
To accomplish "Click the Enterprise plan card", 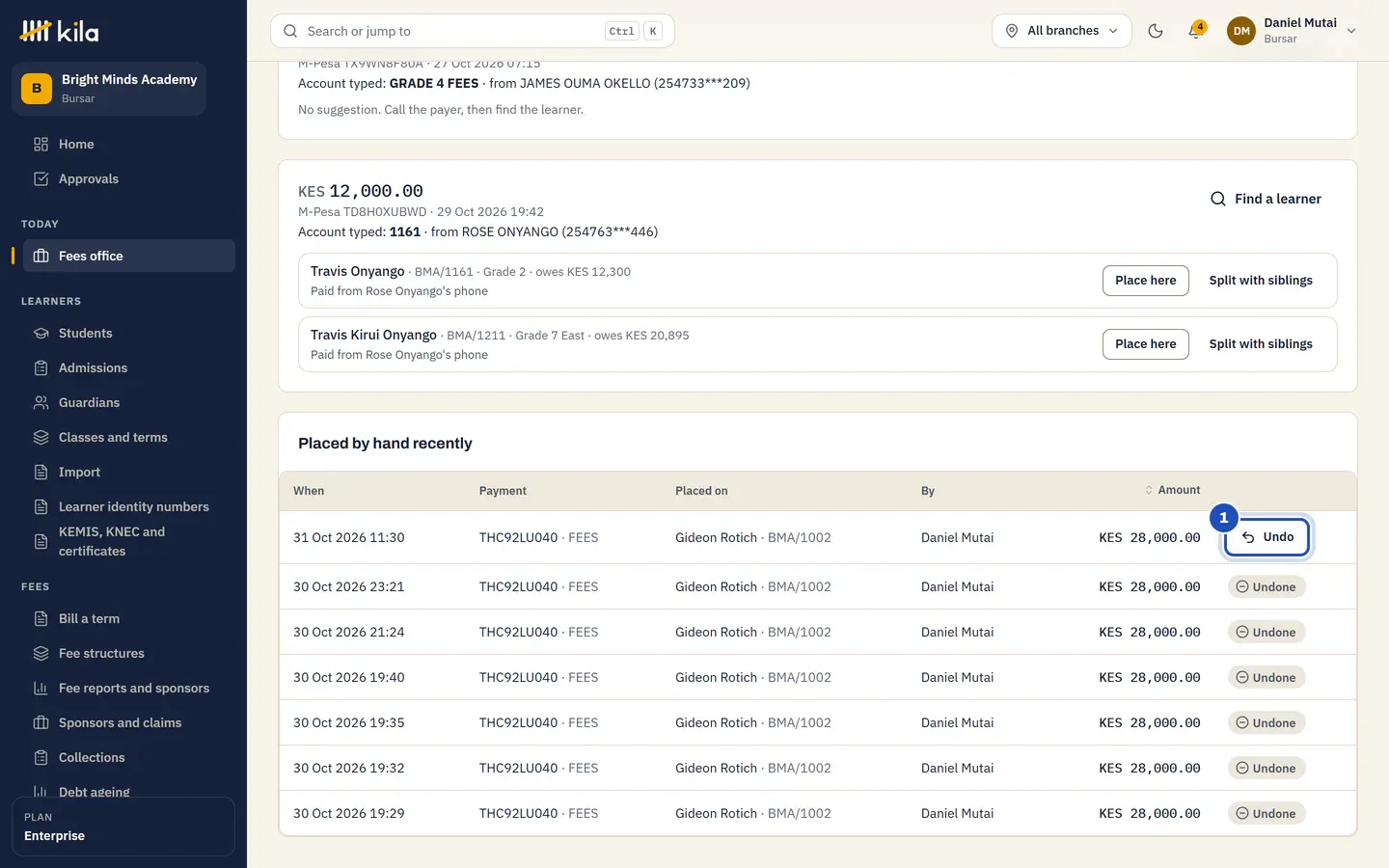I will pyautogui.click(x=123, y=827).
